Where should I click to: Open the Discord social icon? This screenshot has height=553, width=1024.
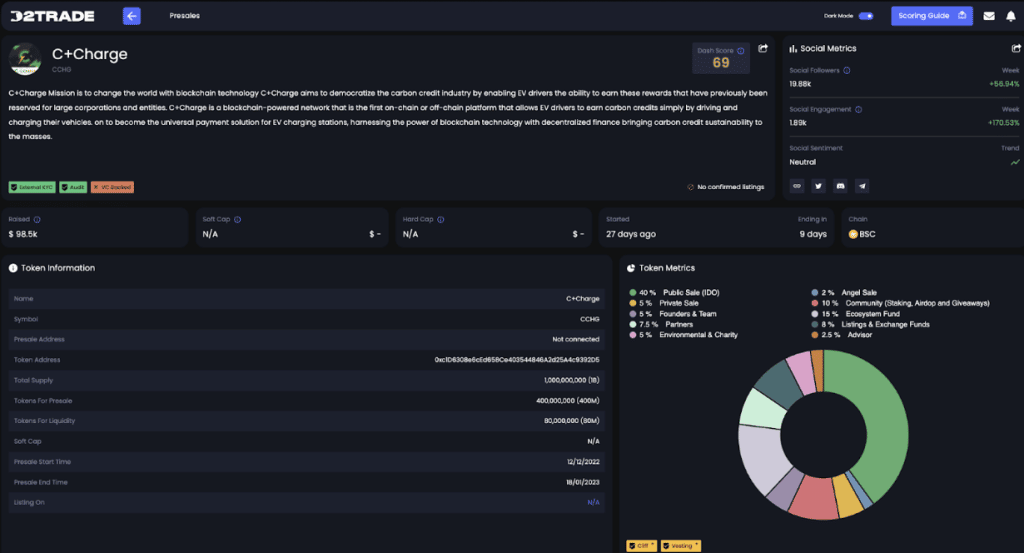point(840,186)
